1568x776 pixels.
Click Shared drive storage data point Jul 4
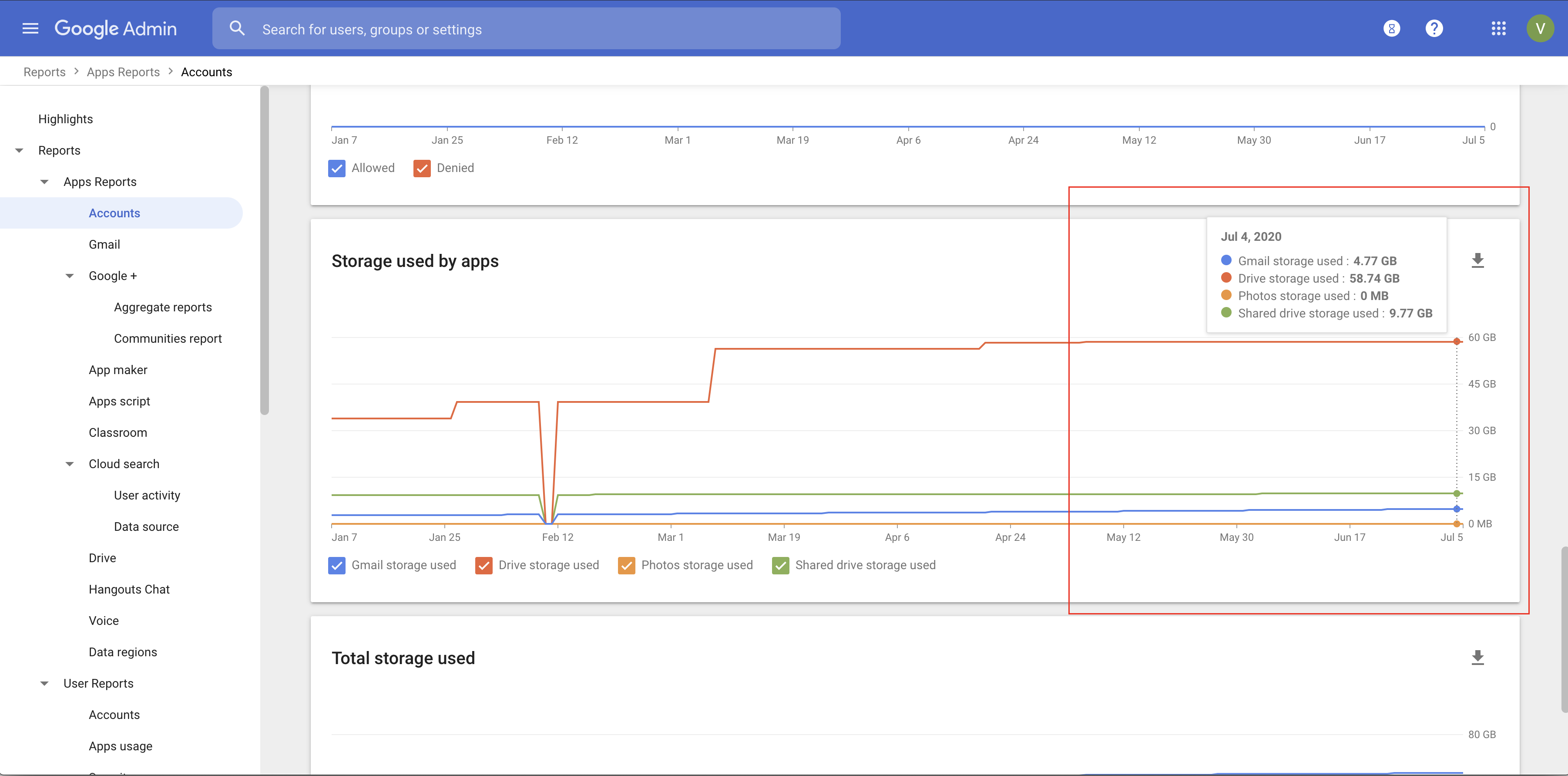point(1457,493)
